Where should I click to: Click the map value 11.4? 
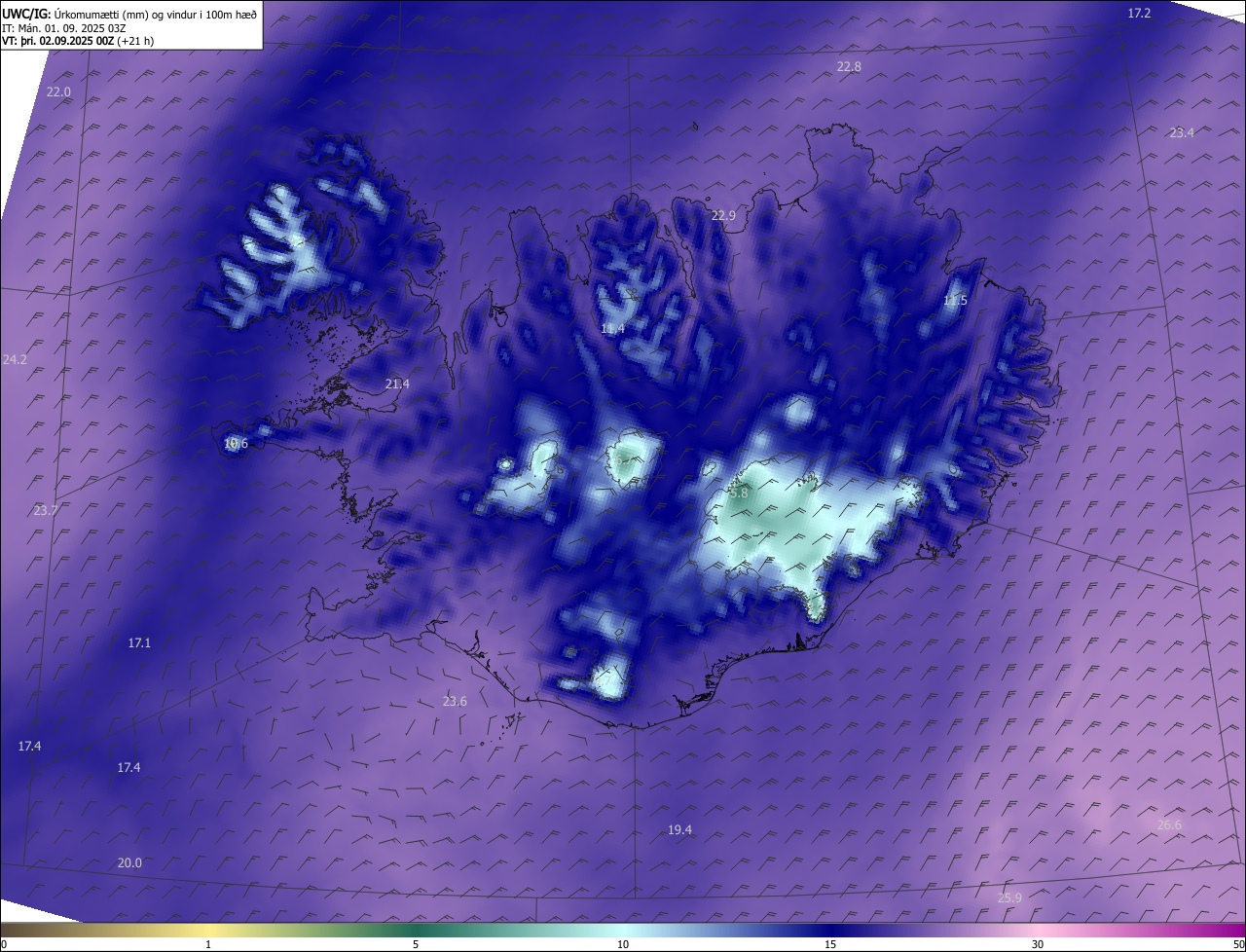click(x=612, y=329)
